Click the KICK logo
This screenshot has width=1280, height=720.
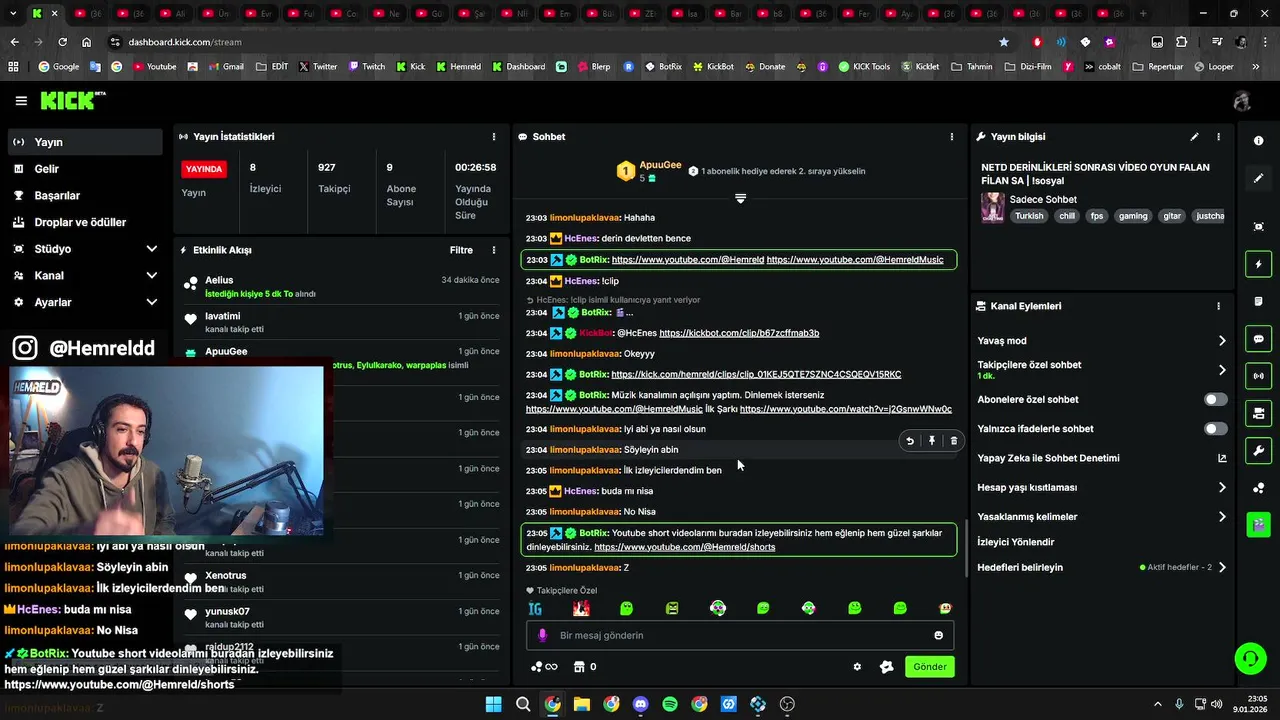coord(72,100)
